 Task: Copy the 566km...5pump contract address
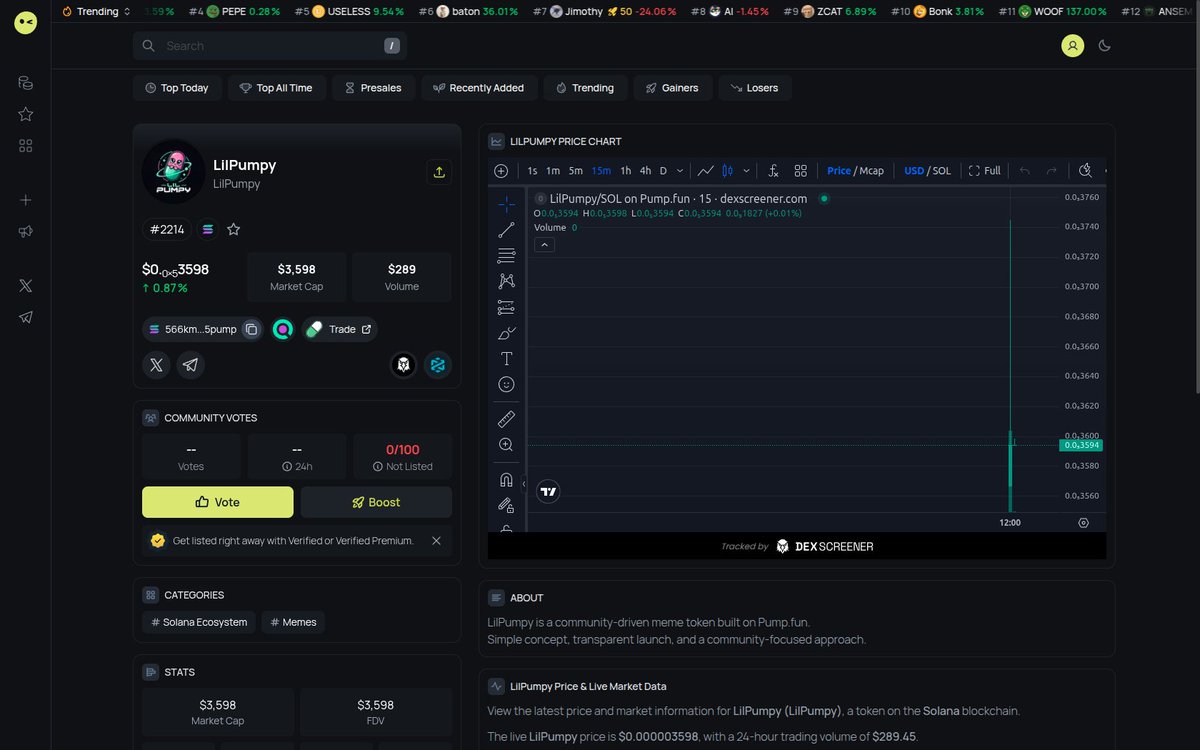click(252, 329)
